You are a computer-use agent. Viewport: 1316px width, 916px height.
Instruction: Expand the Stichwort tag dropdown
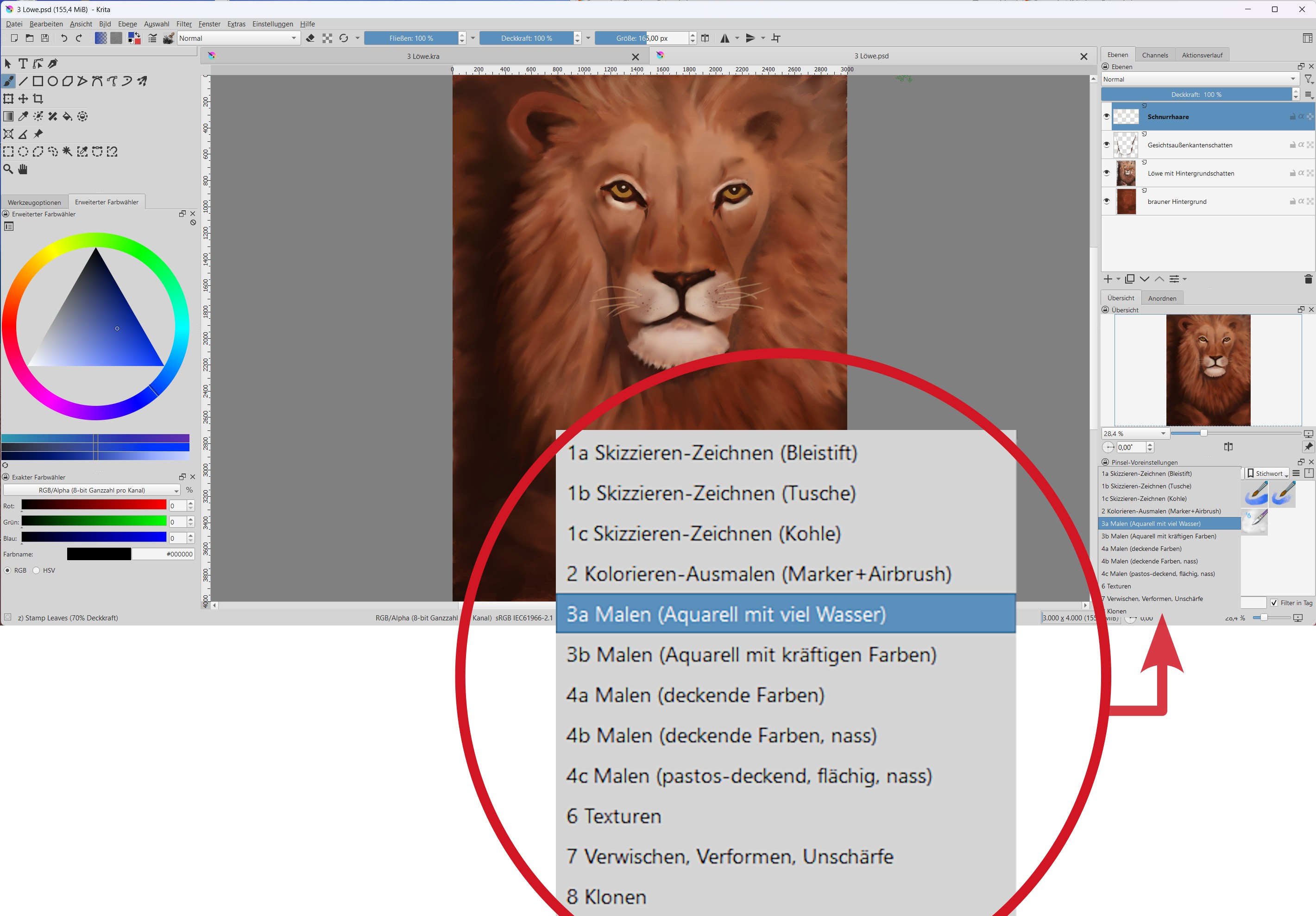(1268, 474)
